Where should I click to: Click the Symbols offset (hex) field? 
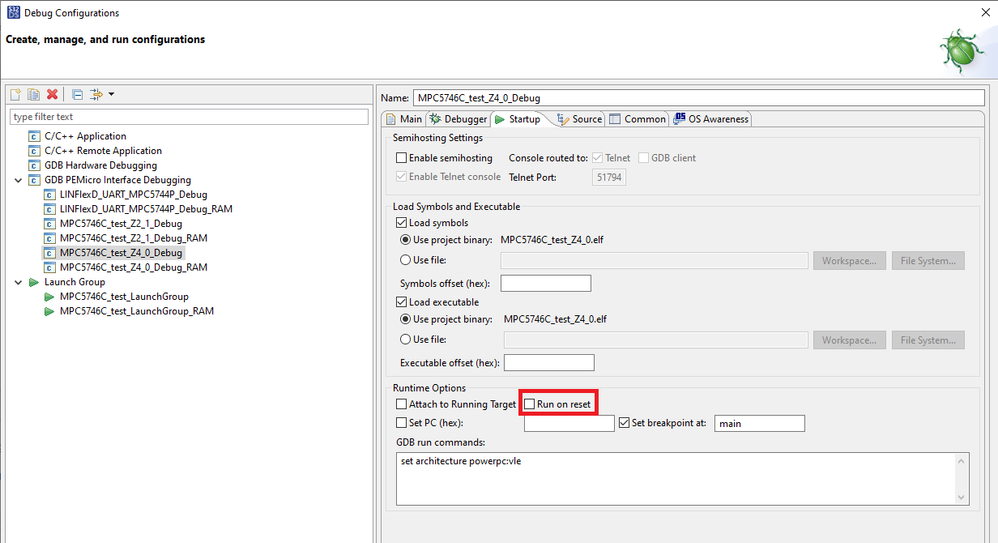point(545,283)
